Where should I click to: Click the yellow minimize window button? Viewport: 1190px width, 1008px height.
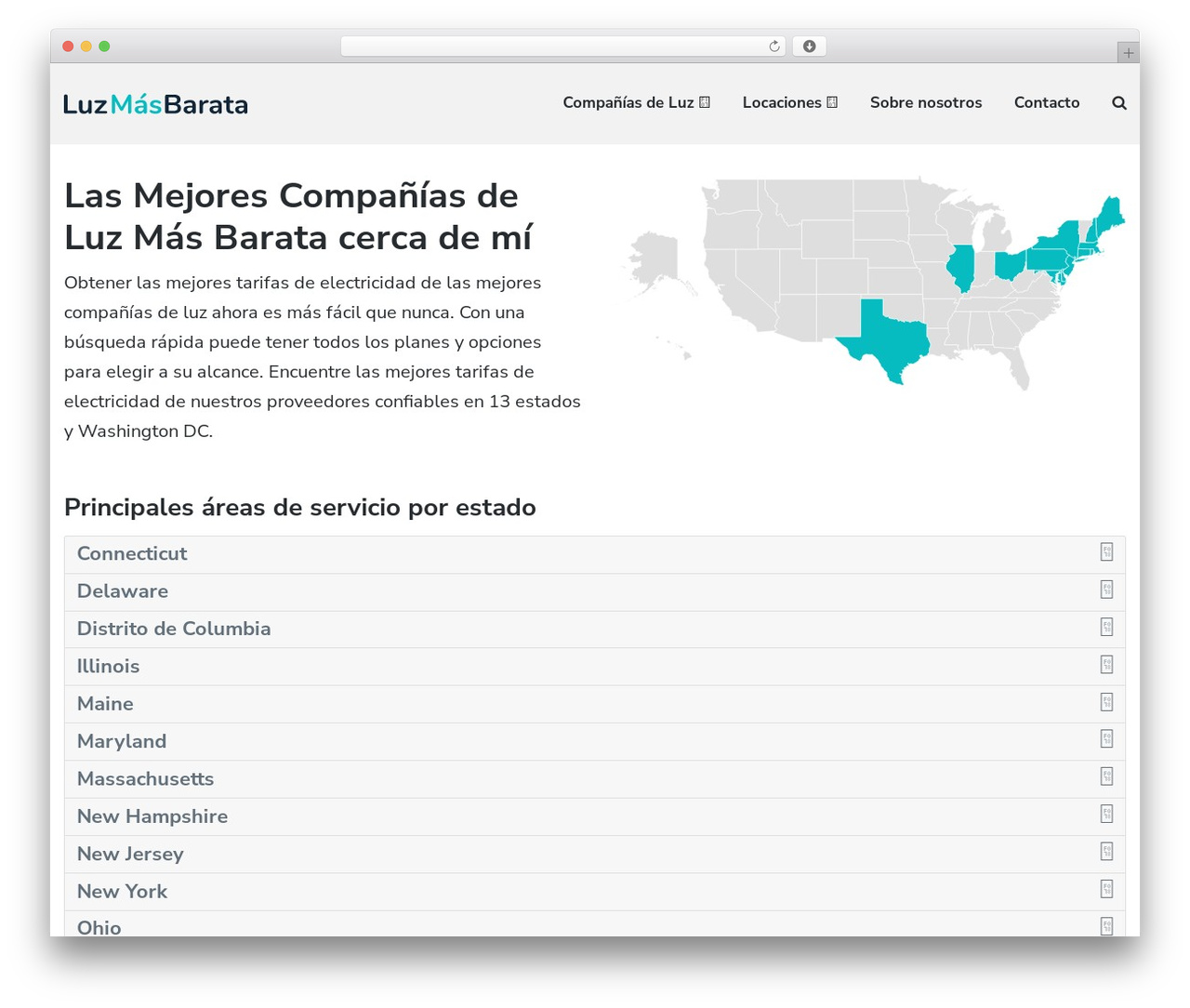86,46
